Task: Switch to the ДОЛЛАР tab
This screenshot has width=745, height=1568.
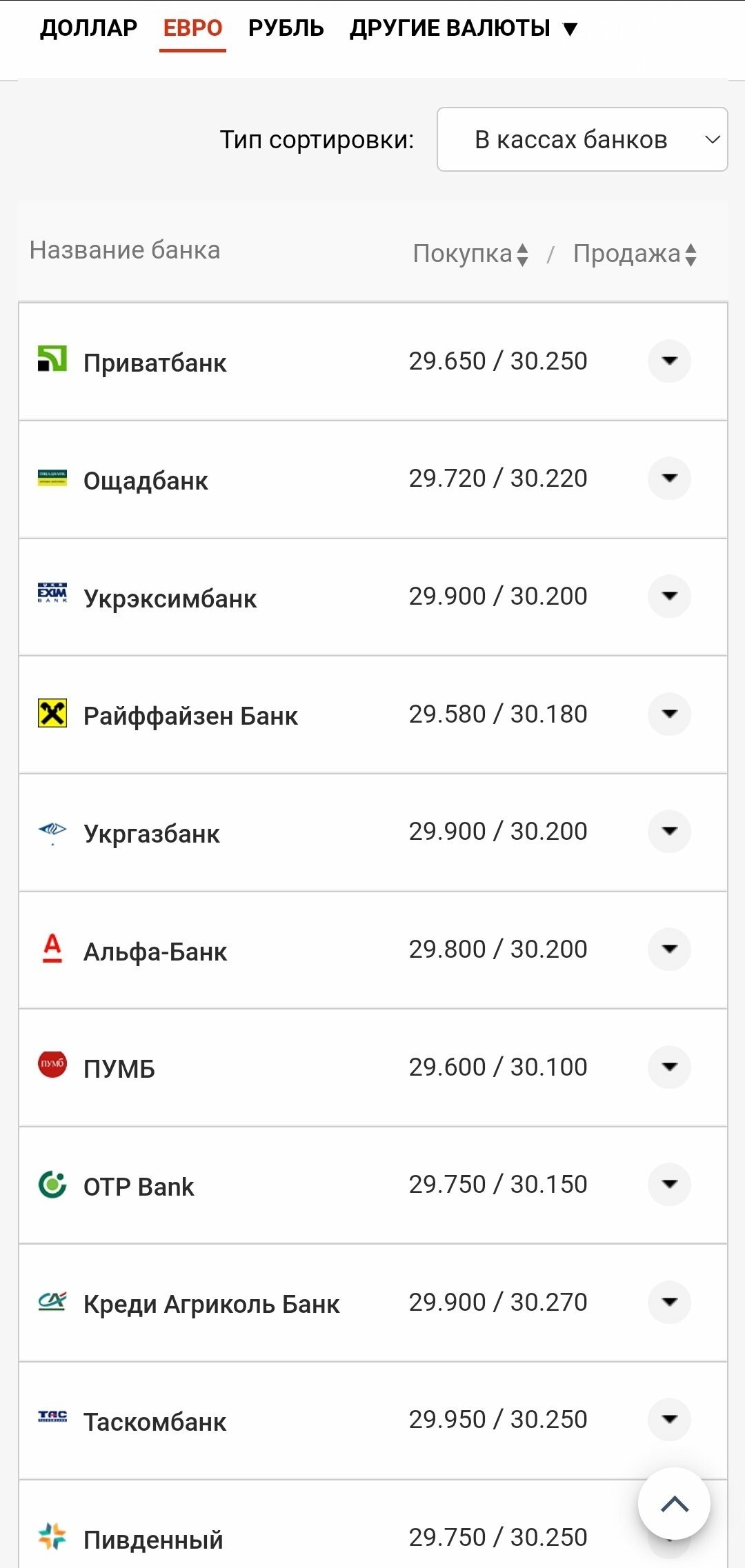Action: click(x=88, y=28)
